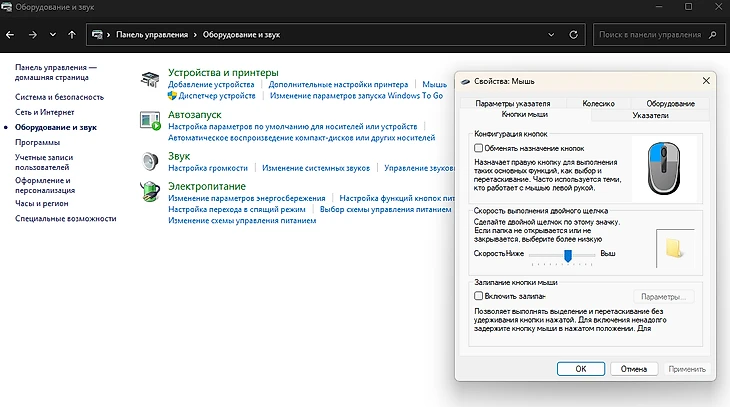Screen dimensions: 730x407
Task: Click the Power Options (Электропитание) battery icon
Action: click(x=150, y=190)
